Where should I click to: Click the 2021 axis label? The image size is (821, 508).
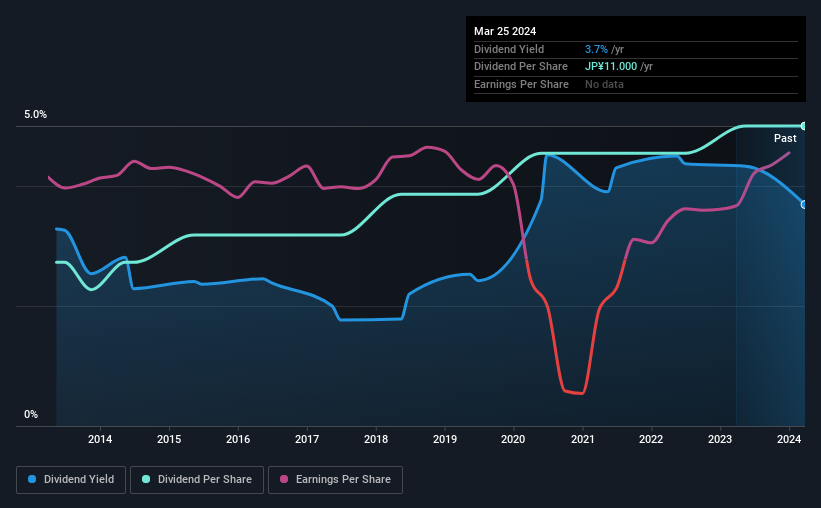[x=582, y=439]
